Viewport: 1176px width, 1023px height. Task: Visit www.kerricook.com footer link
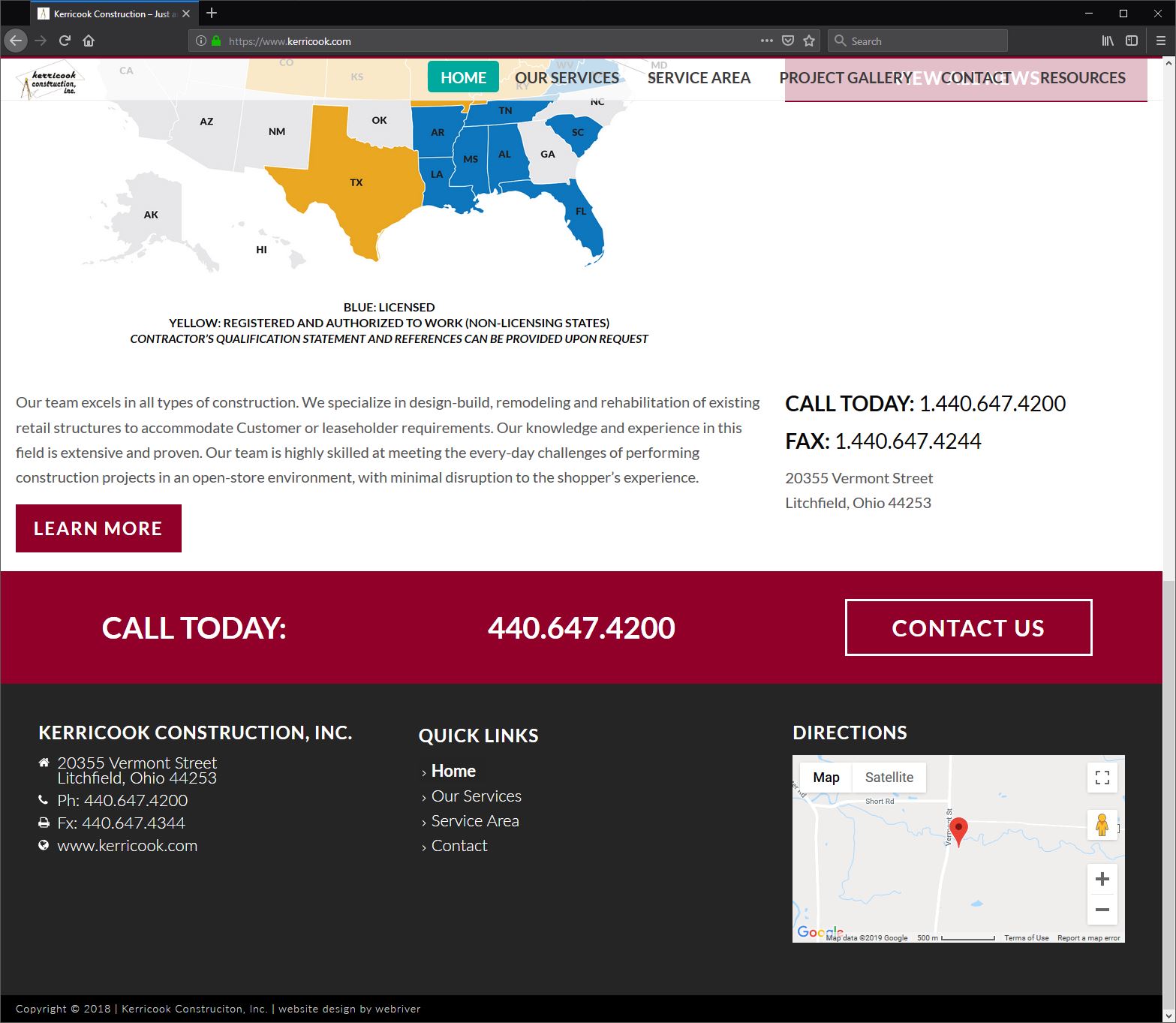click(x=127, y=845)
